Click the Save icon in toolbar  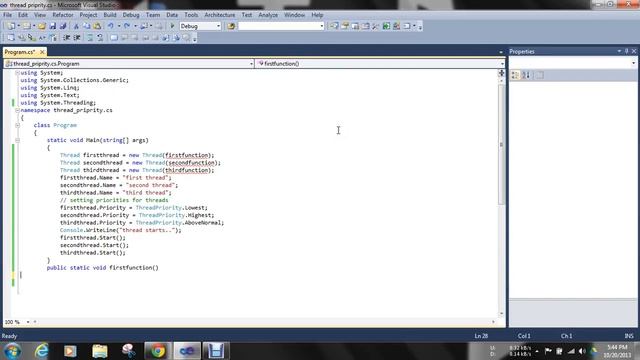53,26
